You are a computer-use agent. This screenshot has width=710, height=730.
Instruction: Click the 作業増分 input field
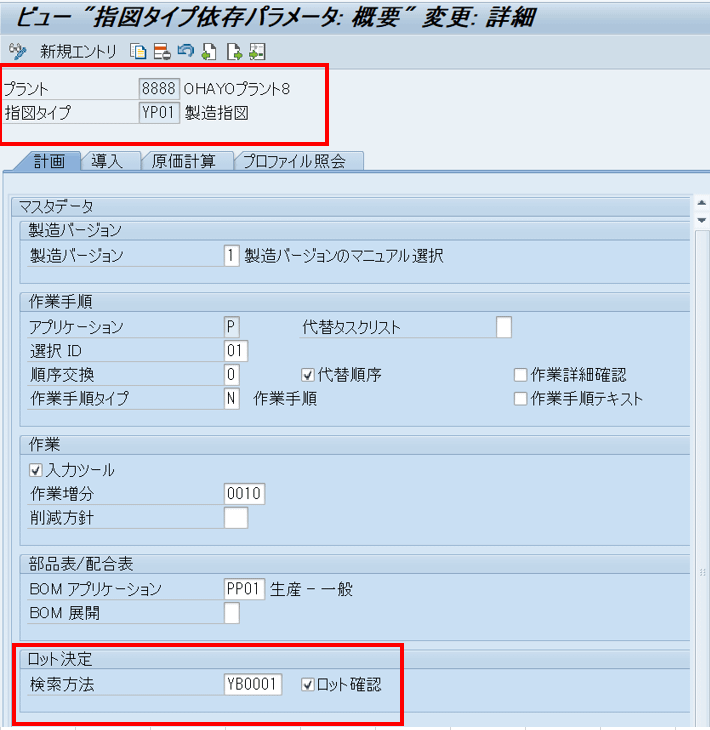tap(244, 494)
